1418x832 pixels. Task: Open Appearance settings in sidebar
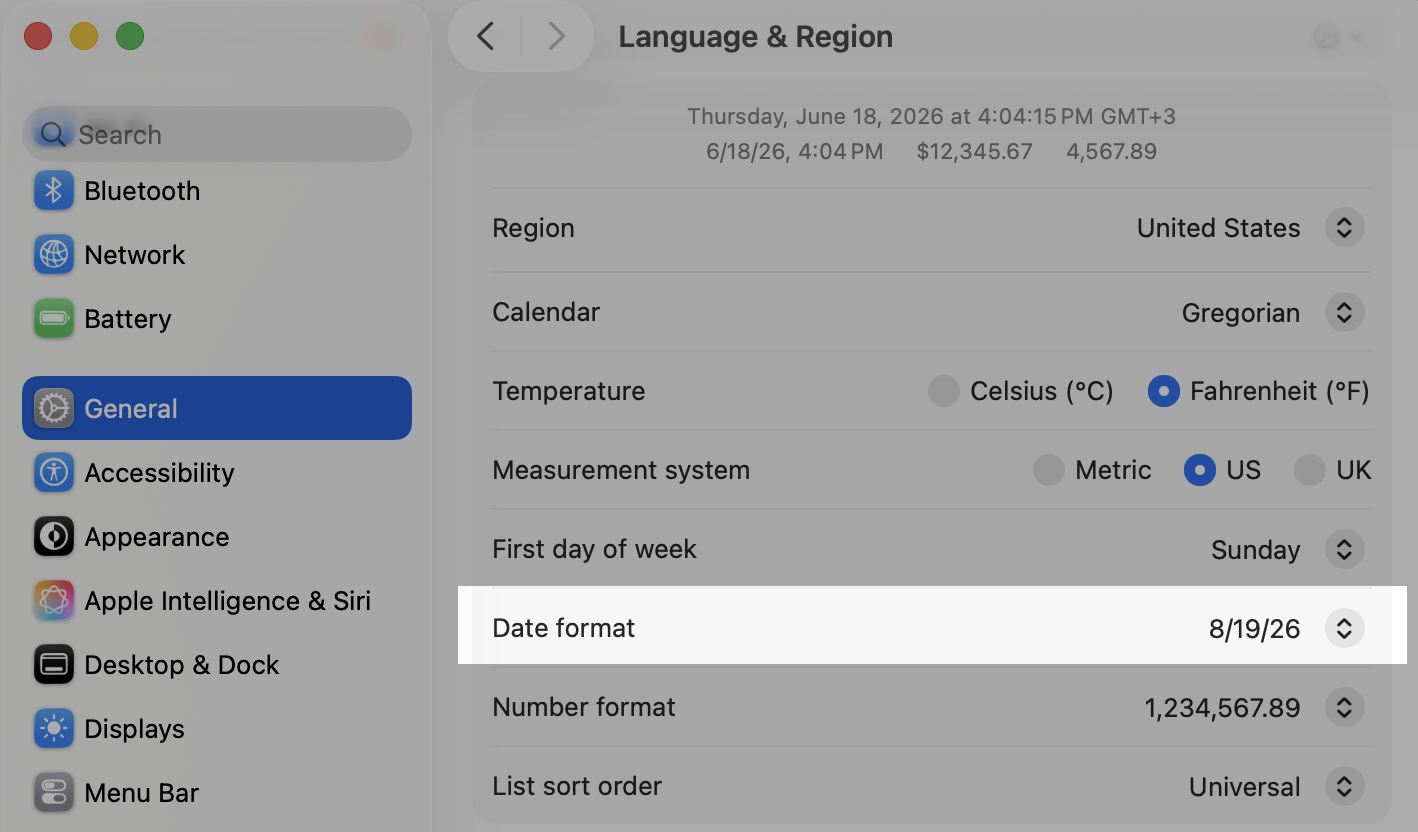[x=217, y=537]
